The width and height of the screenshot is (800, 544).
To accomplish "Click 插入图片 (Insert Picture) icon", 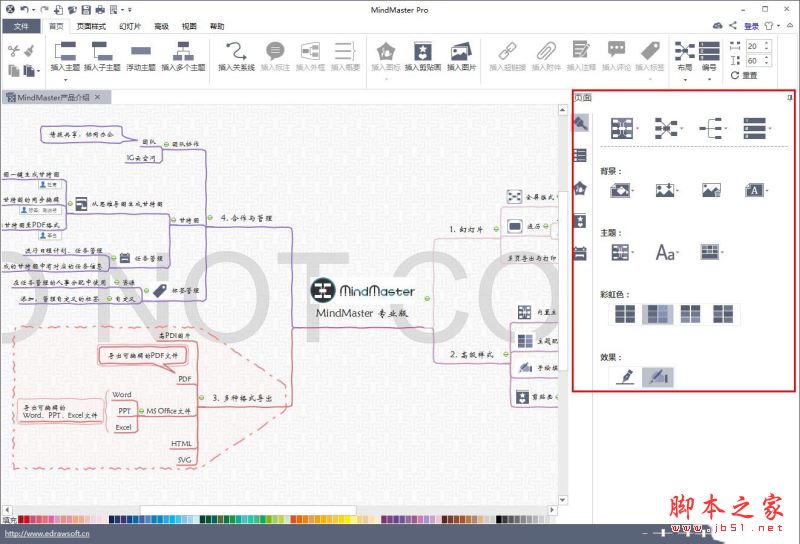I will pos(461,51).
